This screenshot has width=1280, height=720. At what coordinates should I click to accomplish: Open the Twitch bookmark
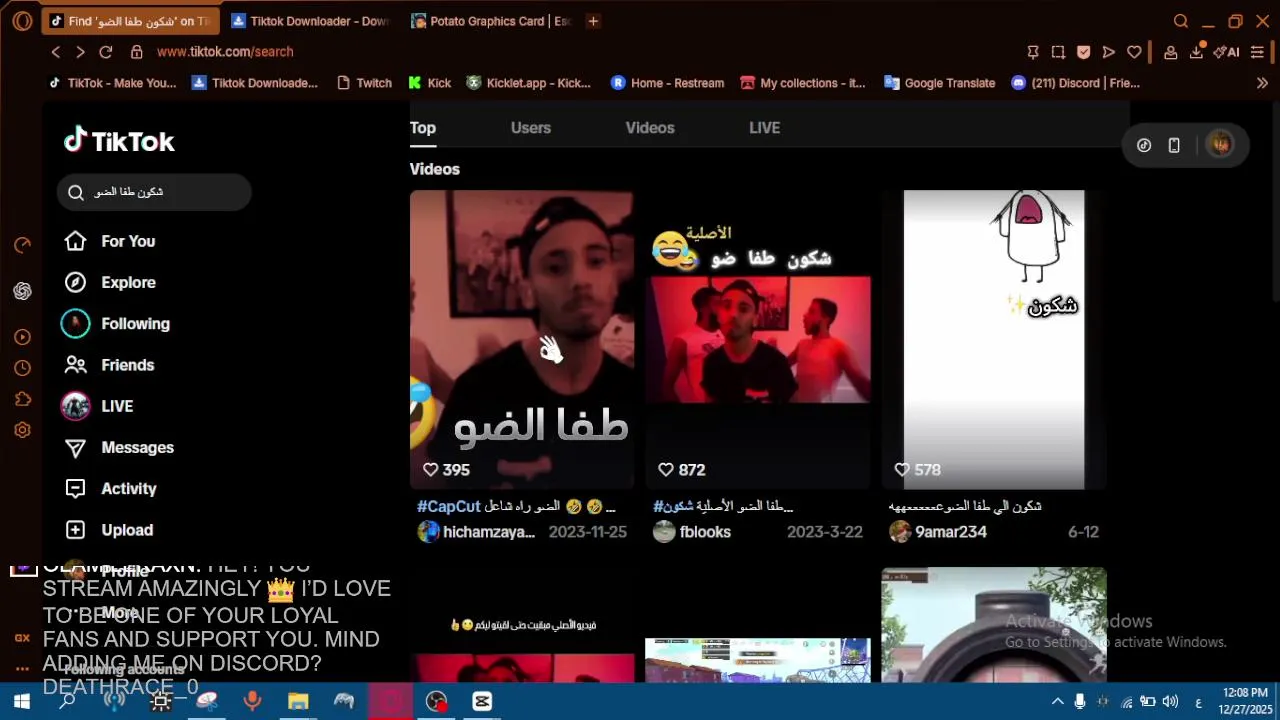(364, 83)
